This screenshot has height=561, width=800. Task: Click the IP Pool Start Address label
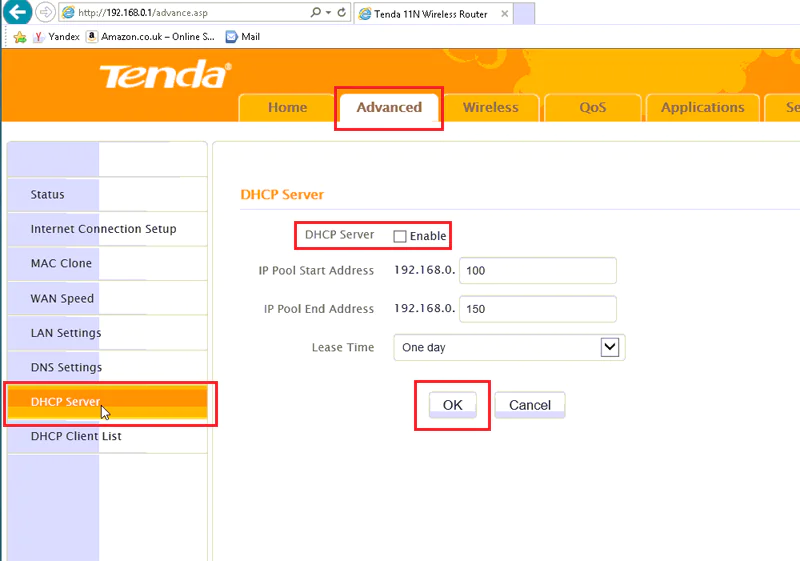pos(316,270)
